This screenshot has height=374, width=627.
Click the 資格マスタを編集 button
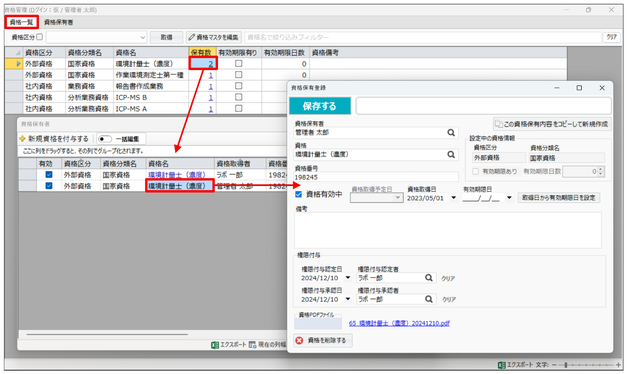(214, 37)
